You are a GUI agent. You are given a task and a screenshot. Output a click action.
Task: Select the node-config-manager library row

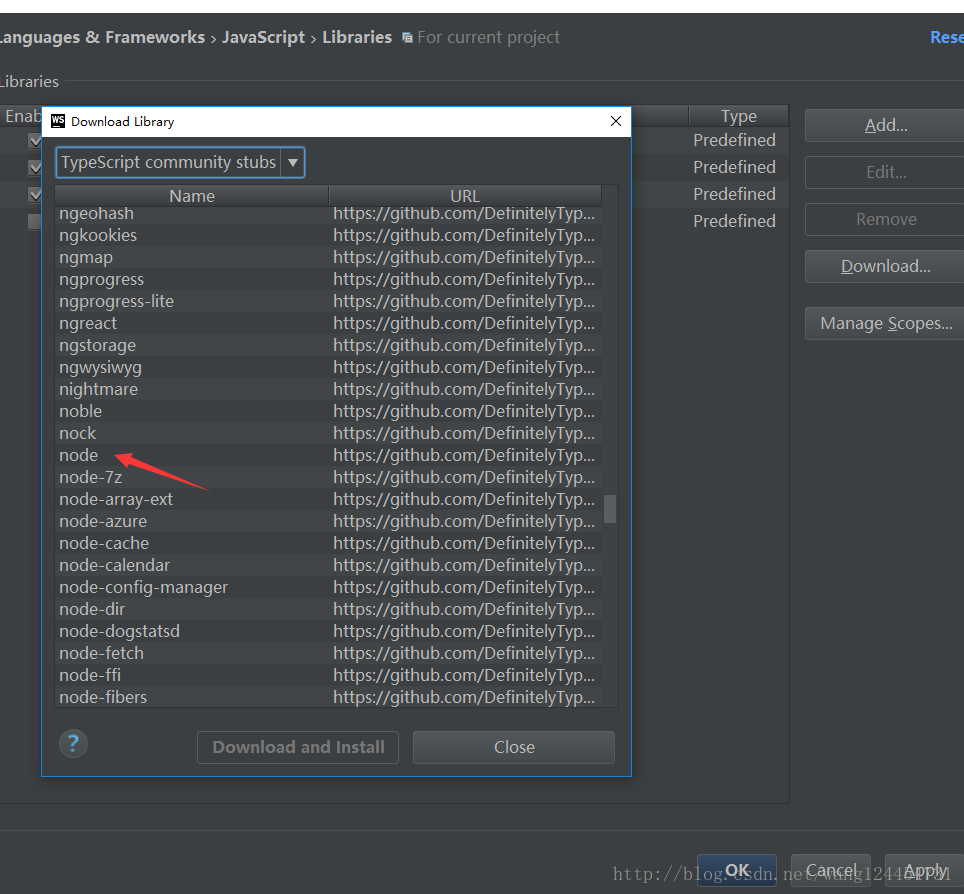[x=328, y=588]
